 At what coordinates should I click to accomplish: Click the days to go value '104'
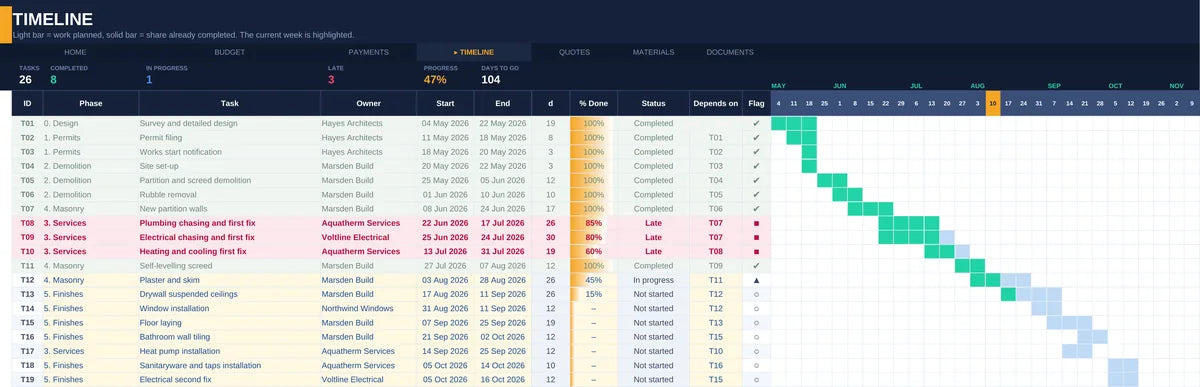coord(491,80)
